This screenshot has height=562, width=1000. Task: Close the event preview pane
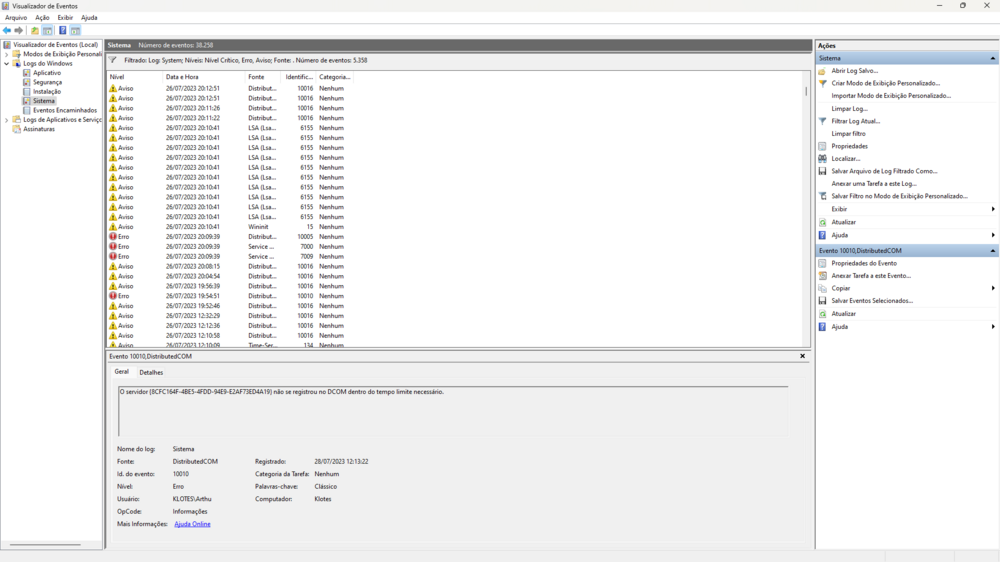(802, 356)
